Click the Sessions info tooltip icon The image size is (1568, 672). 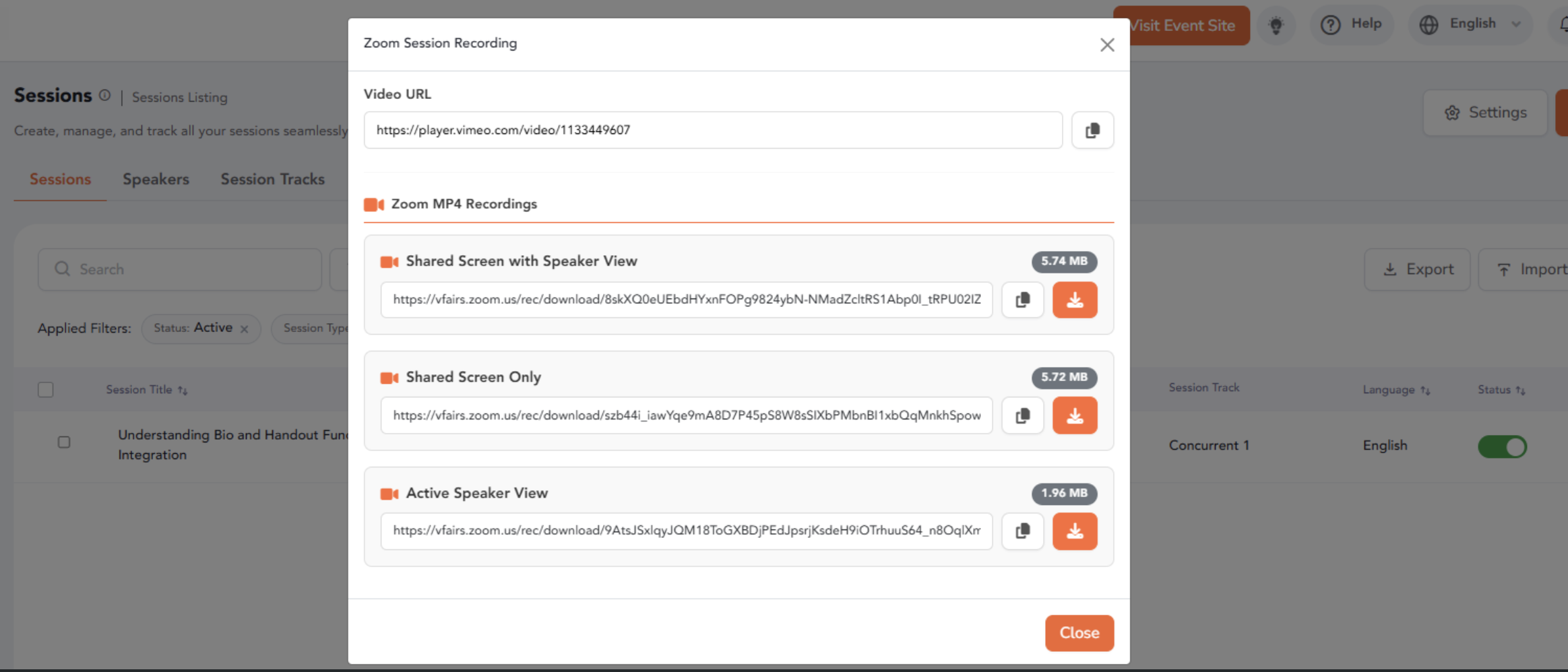[105, 95]
